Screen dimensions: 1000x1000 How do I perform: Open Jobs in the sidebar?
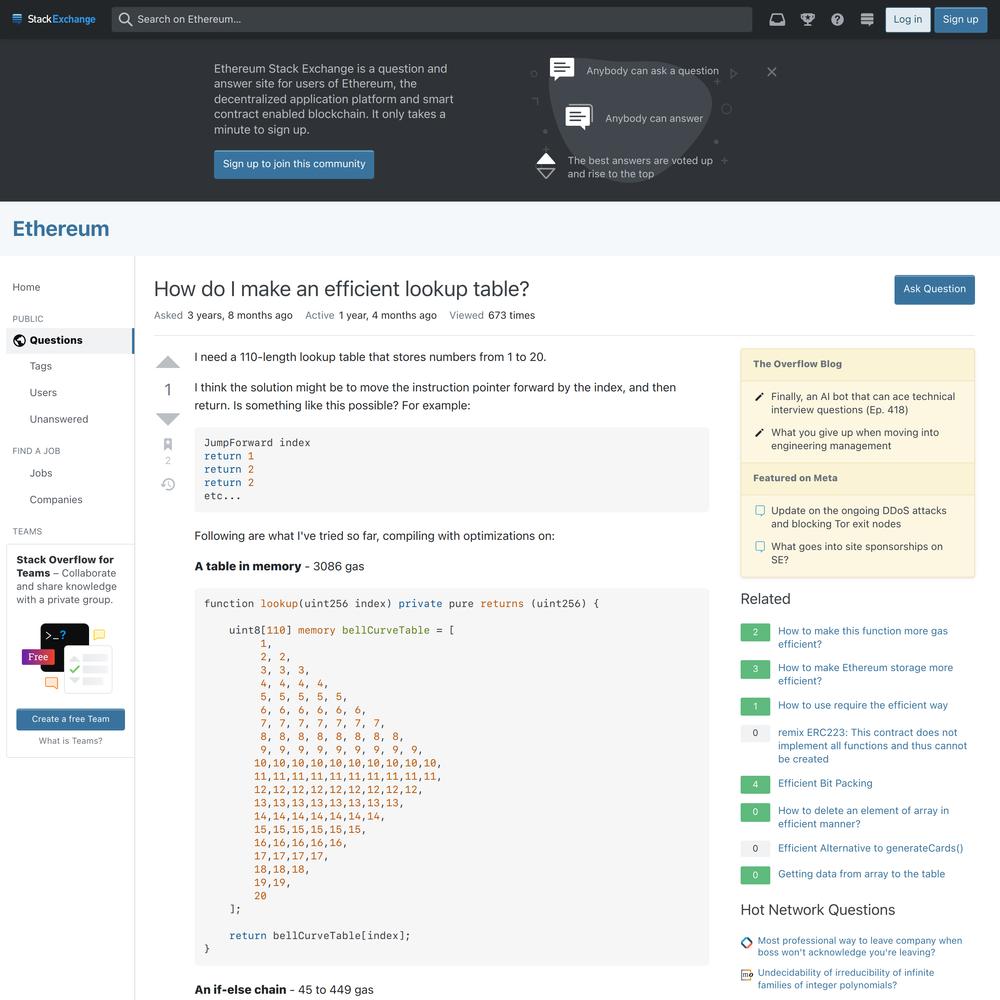(x=41, y=473)
